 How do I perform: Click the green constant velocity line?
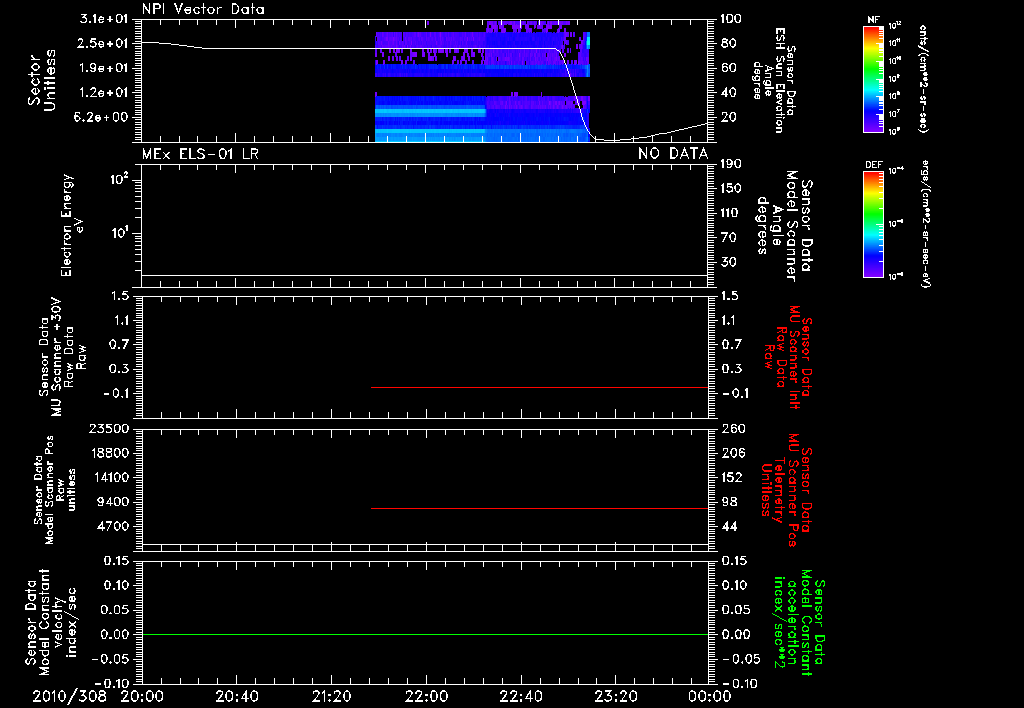pyautogui.click(x=425, y=634)
